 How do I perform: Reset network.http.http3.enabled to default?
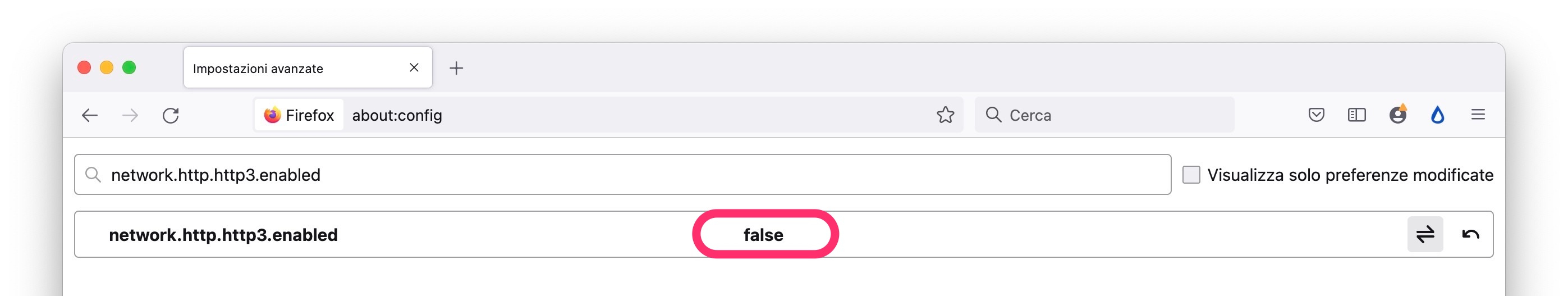point(1470,234)
